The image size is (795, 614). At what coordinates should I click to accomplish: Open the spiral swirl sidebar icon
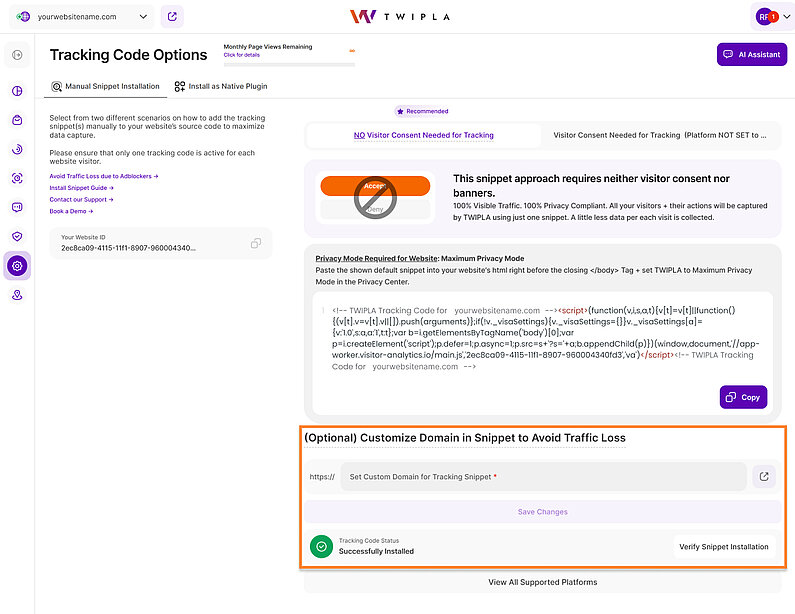[17, 149]
